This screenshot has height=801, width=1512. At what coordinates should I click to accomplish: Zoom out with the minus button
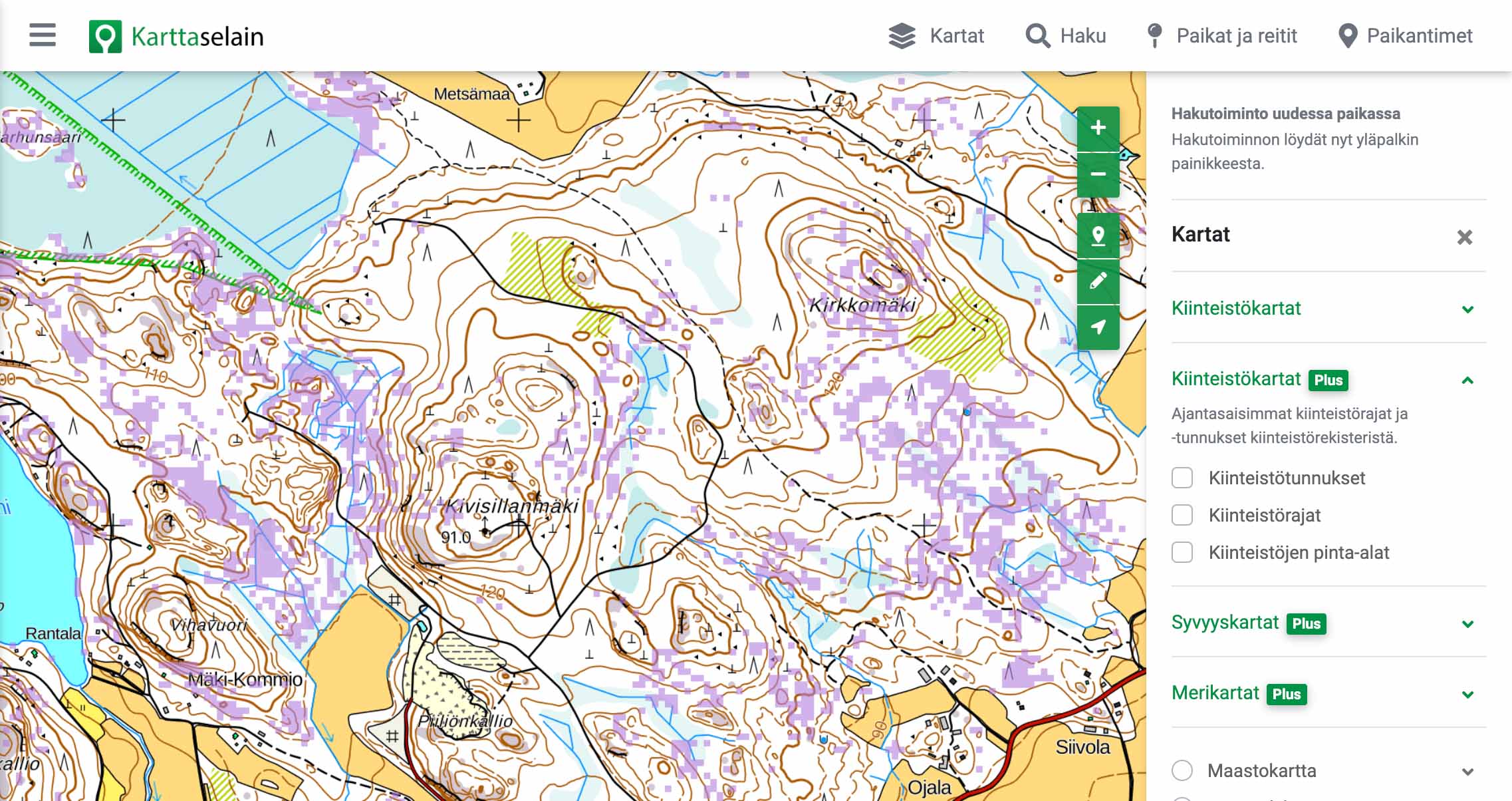click(1098, 174)
